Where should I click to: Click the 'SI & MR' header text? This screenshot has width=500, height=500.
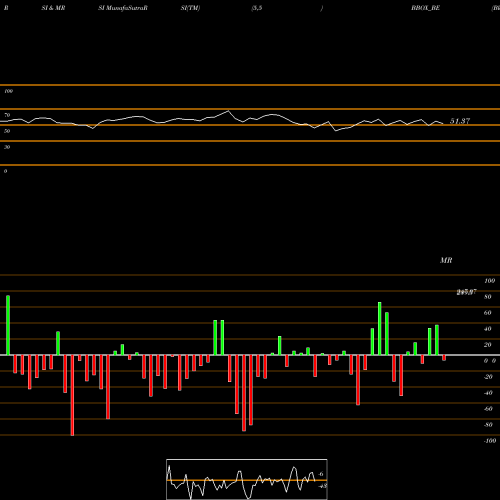tap(53, 8)
